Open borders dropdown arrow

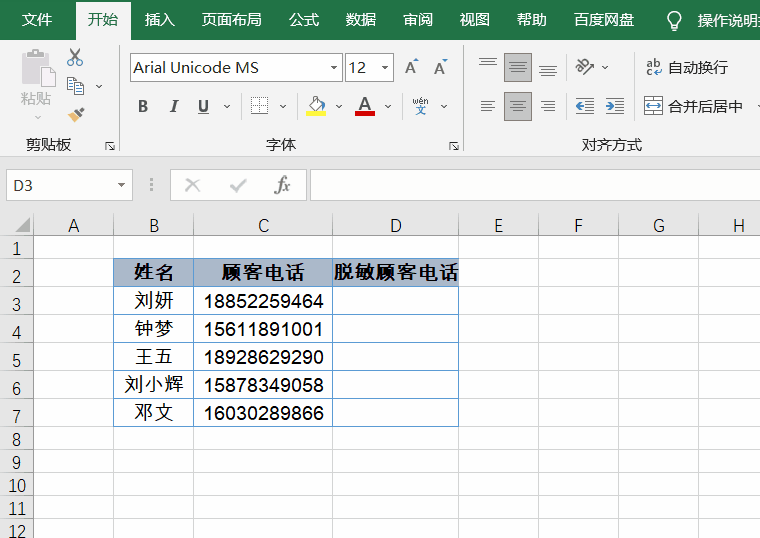click(x=283, y=106)
